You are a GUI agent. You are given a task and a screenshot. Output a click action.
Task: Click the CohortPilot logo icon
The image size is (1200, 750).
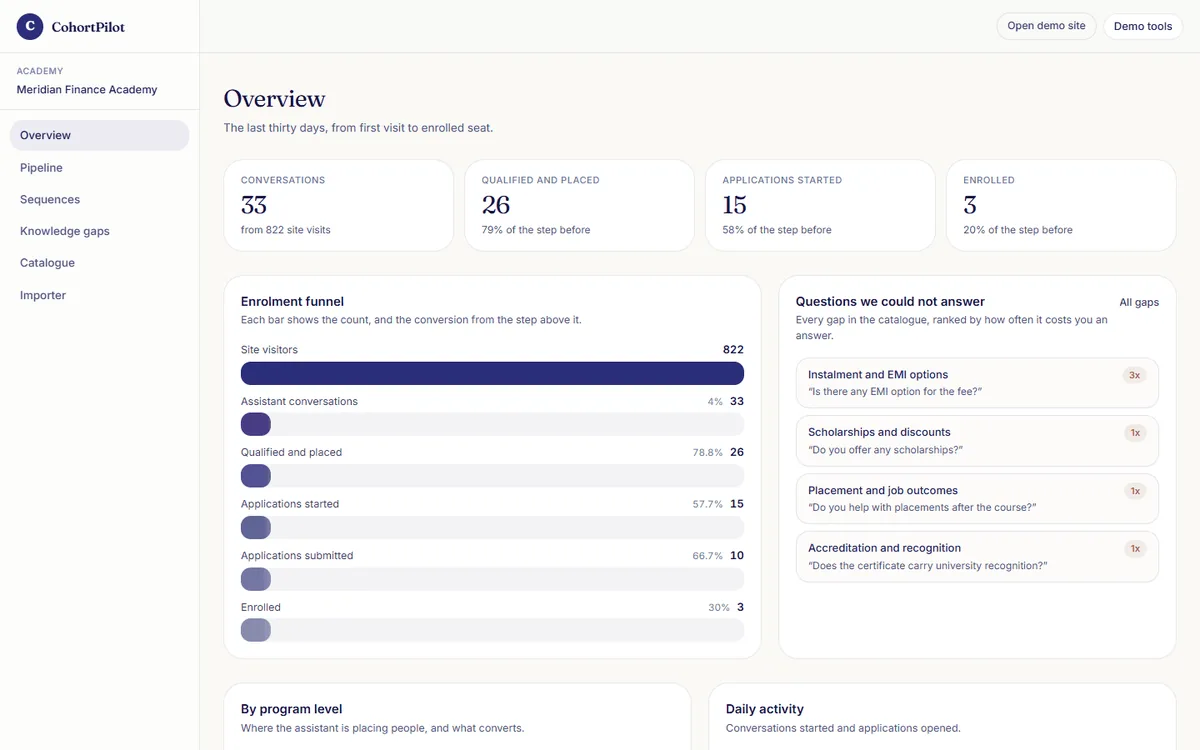coord(30,27)
